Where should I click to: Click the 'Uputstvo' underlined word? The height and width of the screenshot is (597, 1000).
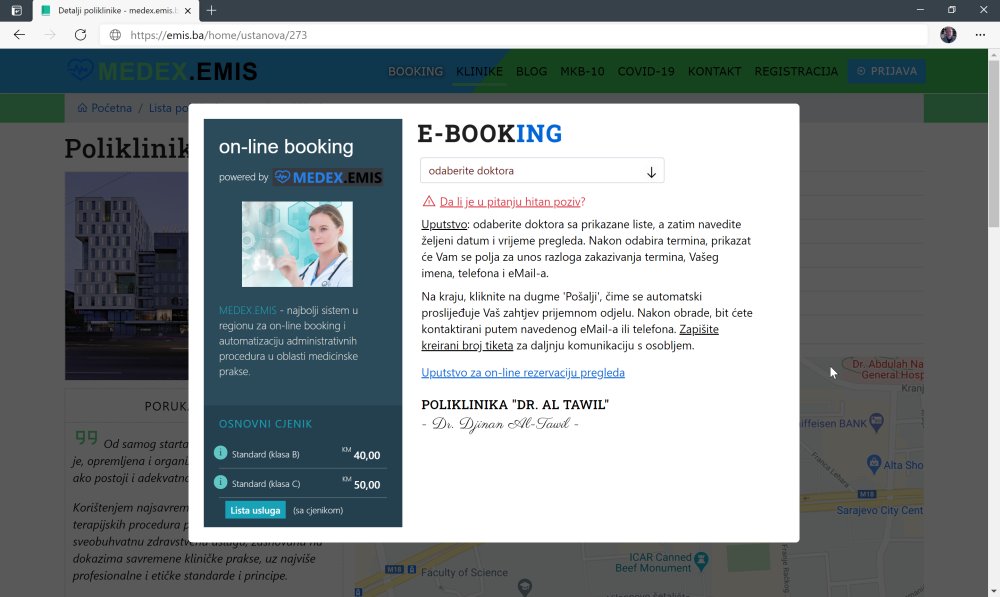click(444, 225)
